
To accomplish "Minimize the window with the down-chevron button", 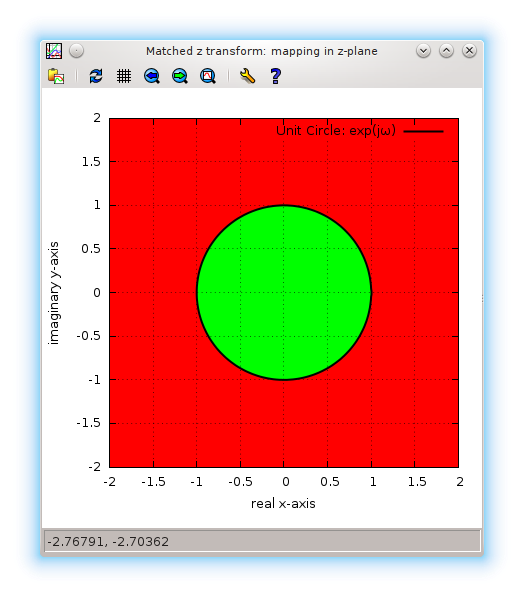I will [x=423, y=51].
